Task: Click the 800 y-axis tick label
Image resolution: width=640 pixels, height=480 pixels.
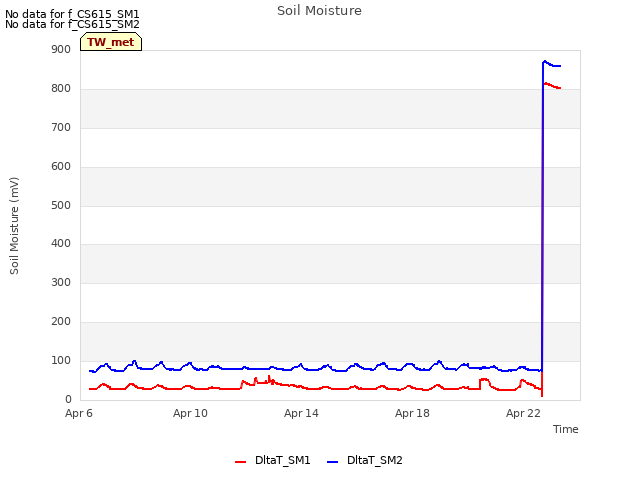Action: (61, 89)
